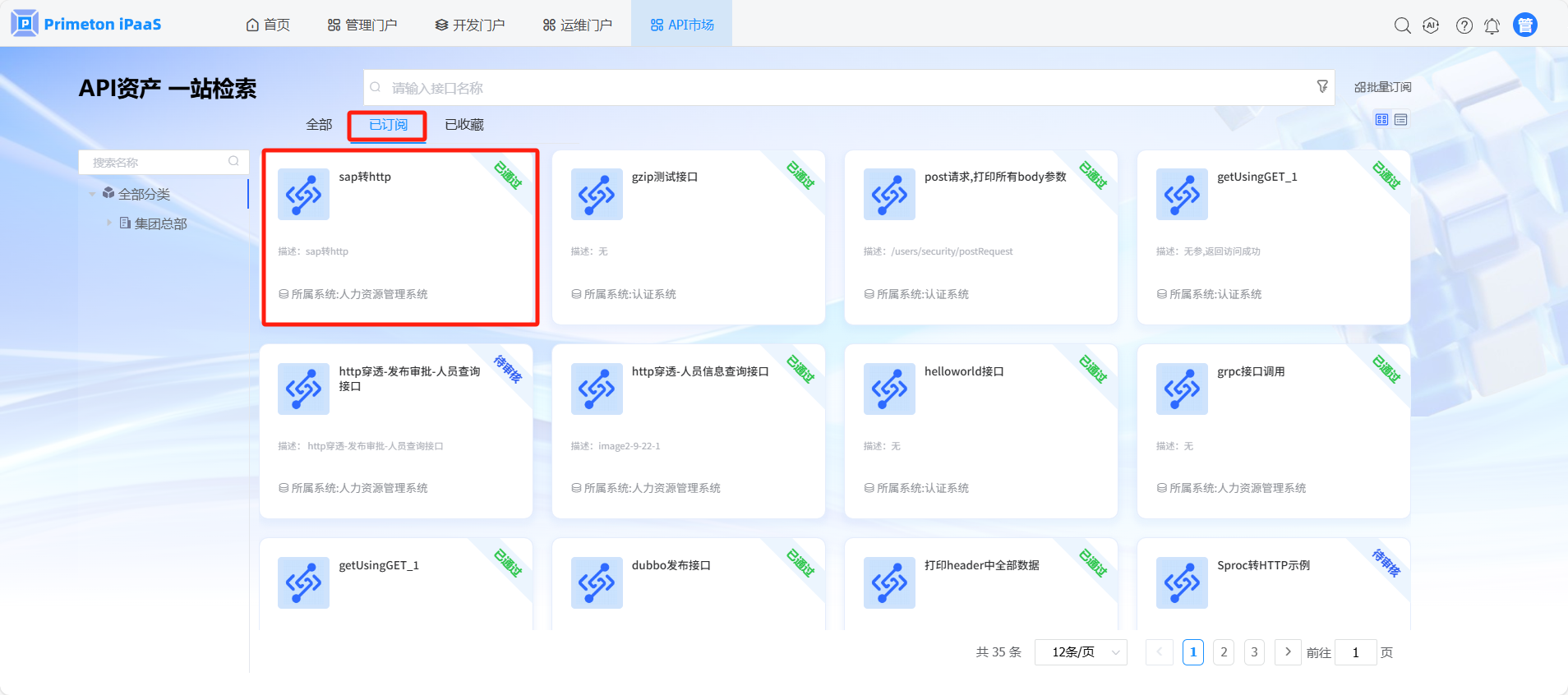Collapse the 全部分类 tree node
Image resolution: width=1568 pixels, height=695 pixels.
point(92,194)
